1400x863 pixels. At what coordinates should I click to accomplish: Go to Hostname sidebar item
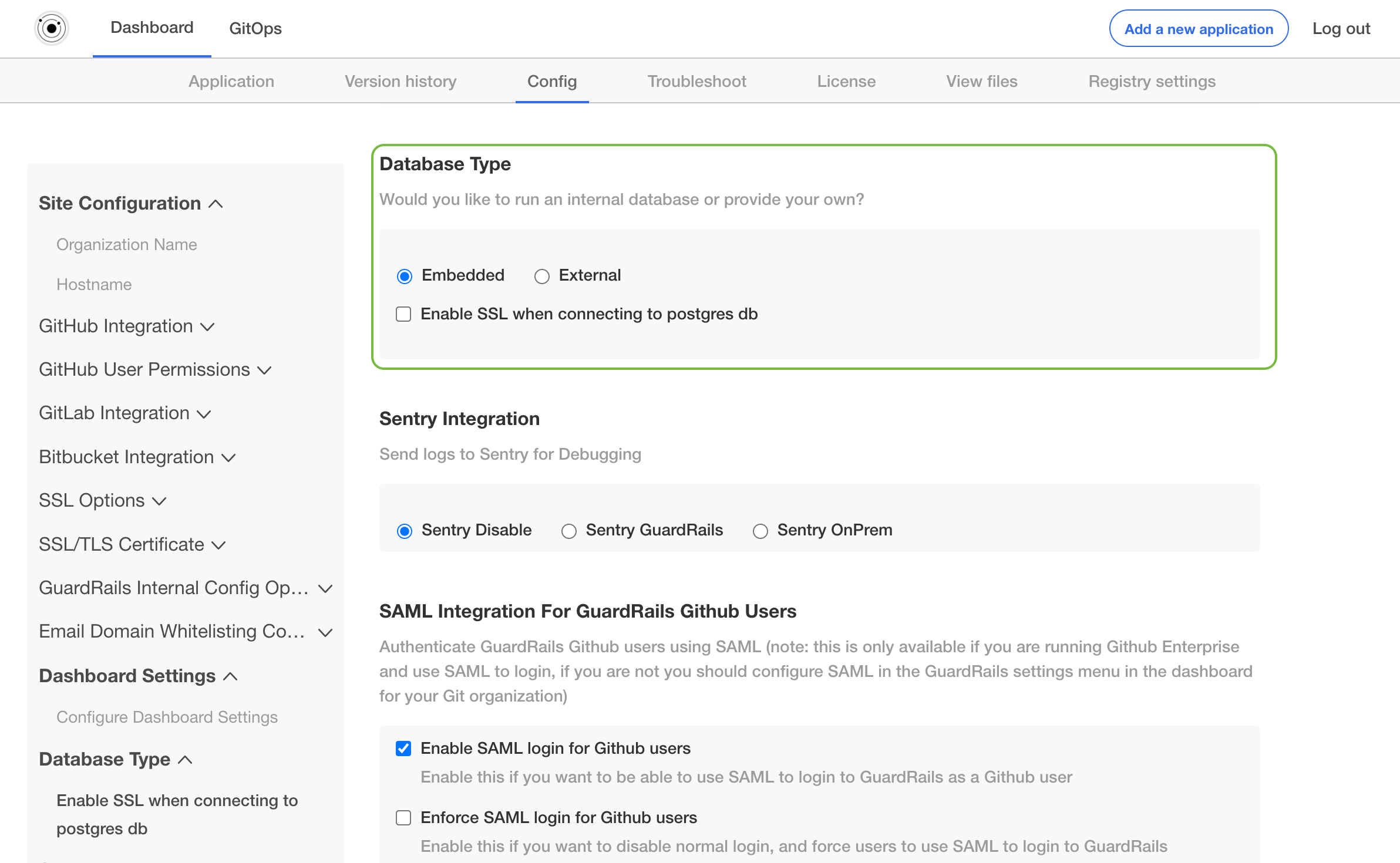[x=94, y=284]
